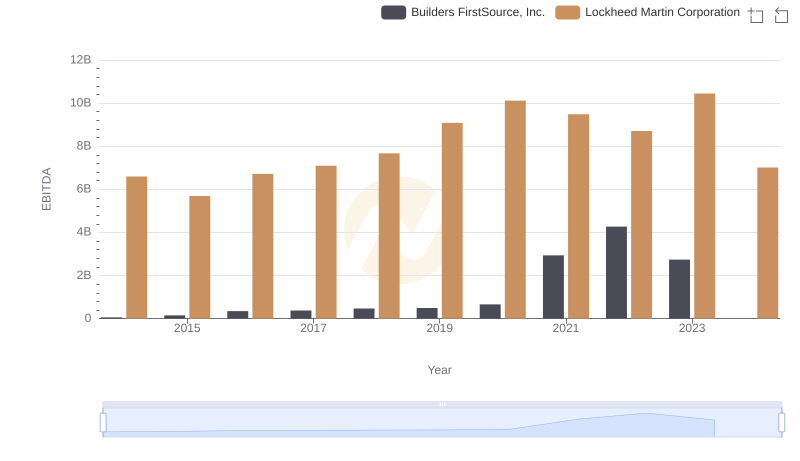The image size is (800, 461).
Task: Click the 2014 Lockheed Martin bar
Action: (x=137, y=247)
